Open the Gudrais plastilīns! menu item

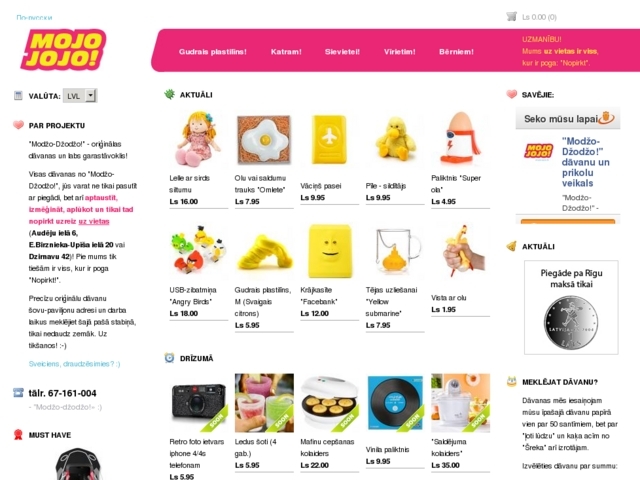pos(213,52)
